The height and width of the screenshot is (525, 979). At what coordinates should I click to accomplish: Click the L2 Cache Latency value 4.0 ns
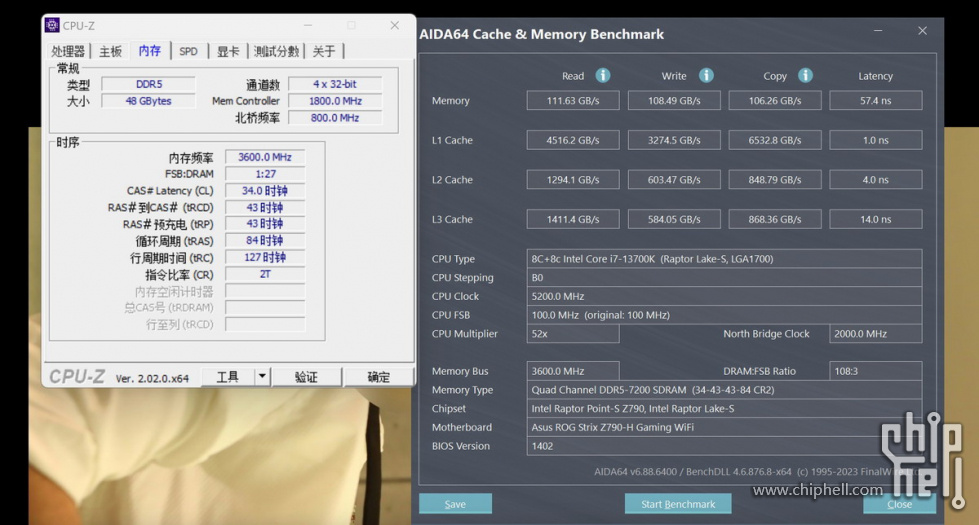[x=876, y=180]
